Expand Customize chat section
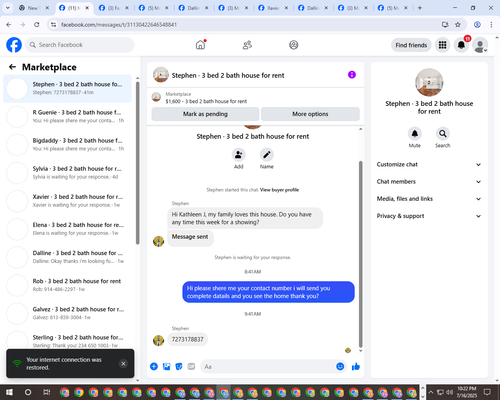This screenshot has height=400, width=500. (429, 164)
